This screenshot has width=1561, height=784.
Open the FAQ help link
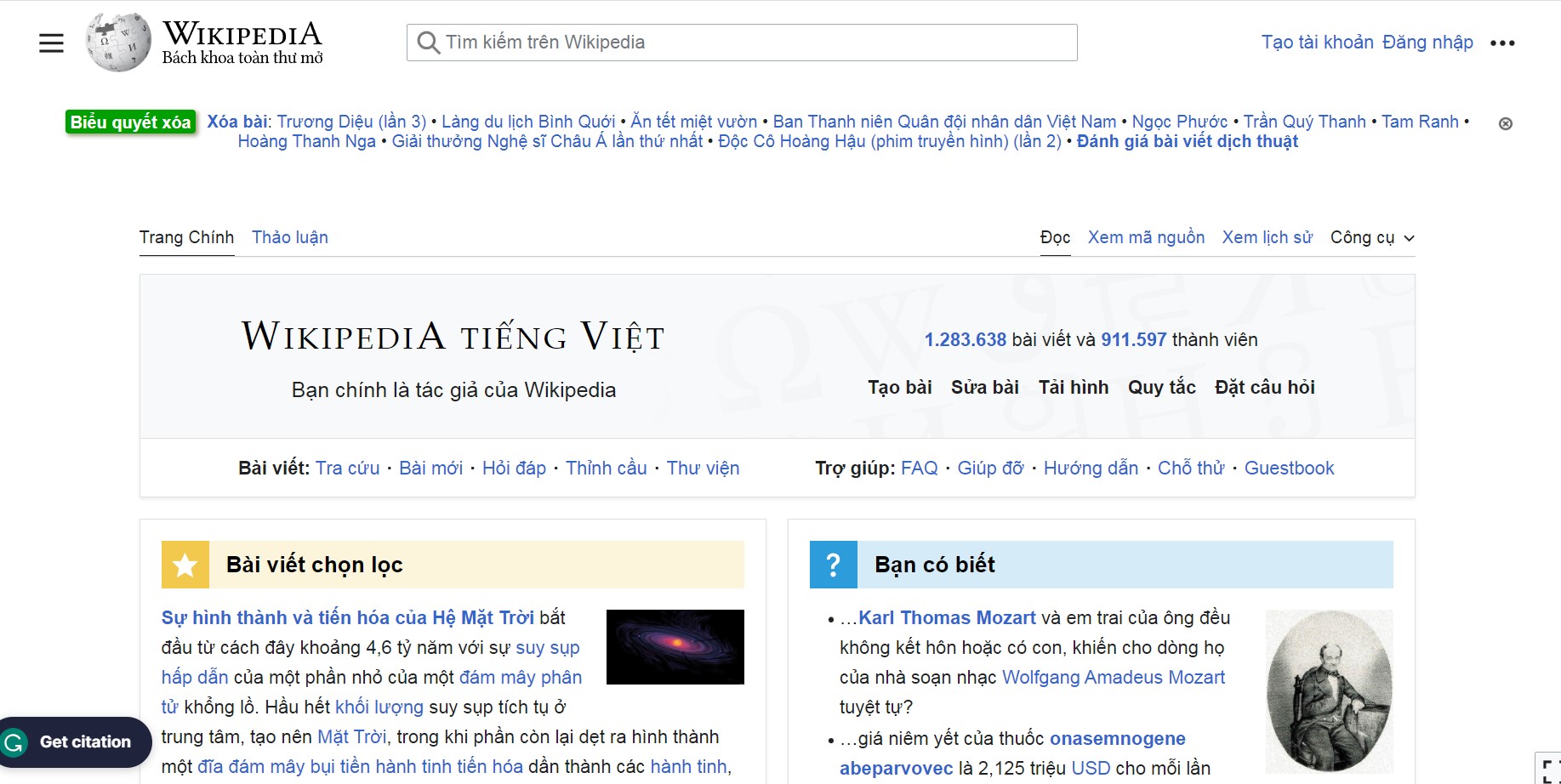point(920,468)
